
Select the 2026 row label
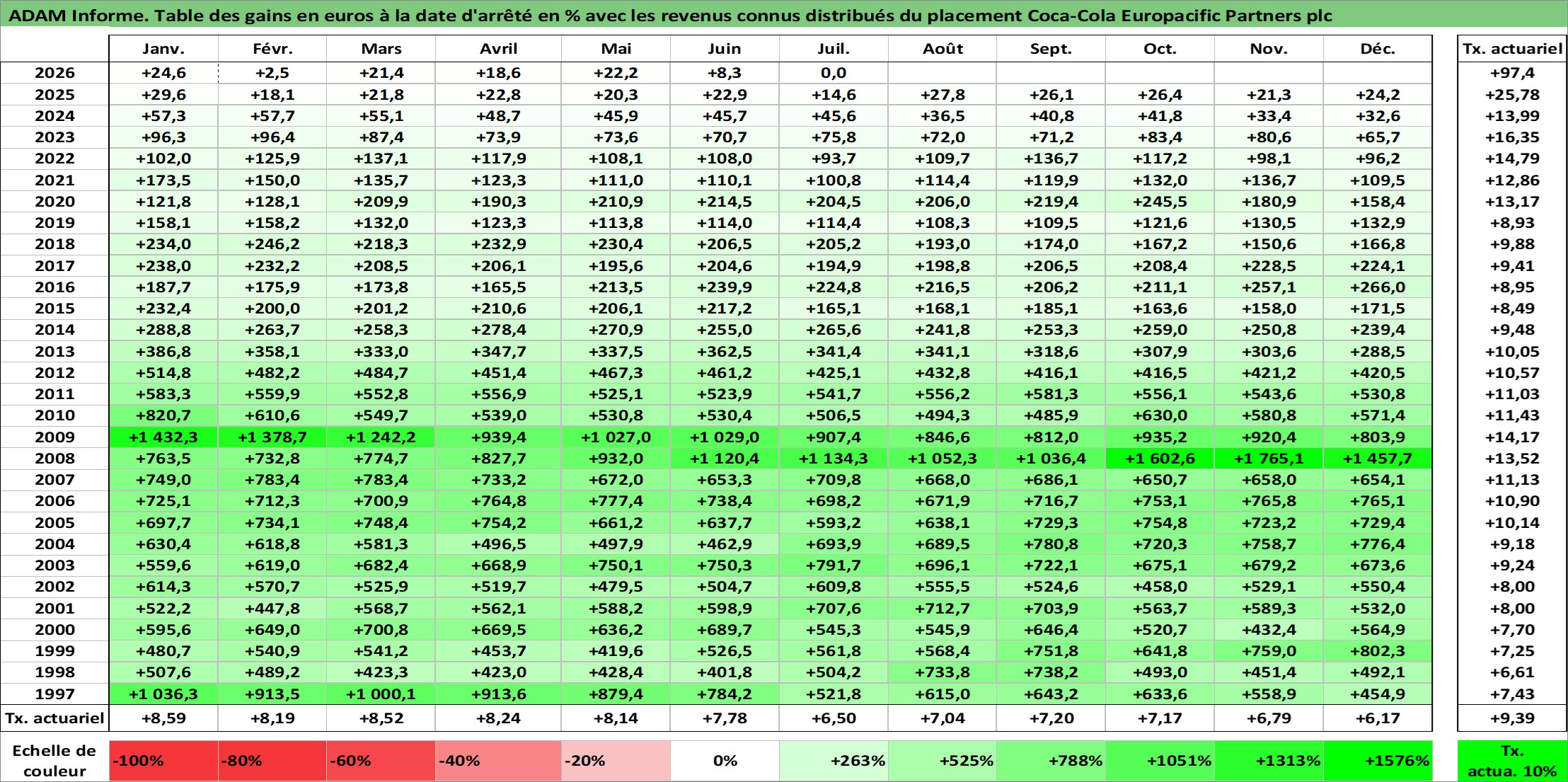54,73
